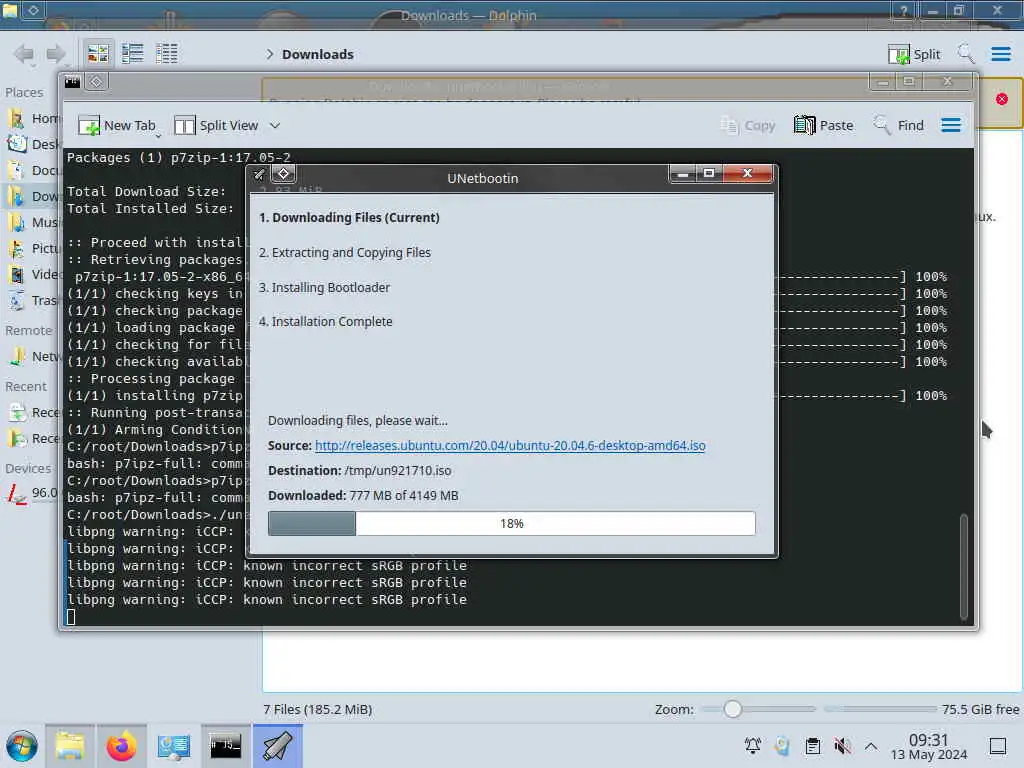This screenshot has width=1024, height=768.
Task: Open Trash in Places panel
Action: click(x=33, y=300)
